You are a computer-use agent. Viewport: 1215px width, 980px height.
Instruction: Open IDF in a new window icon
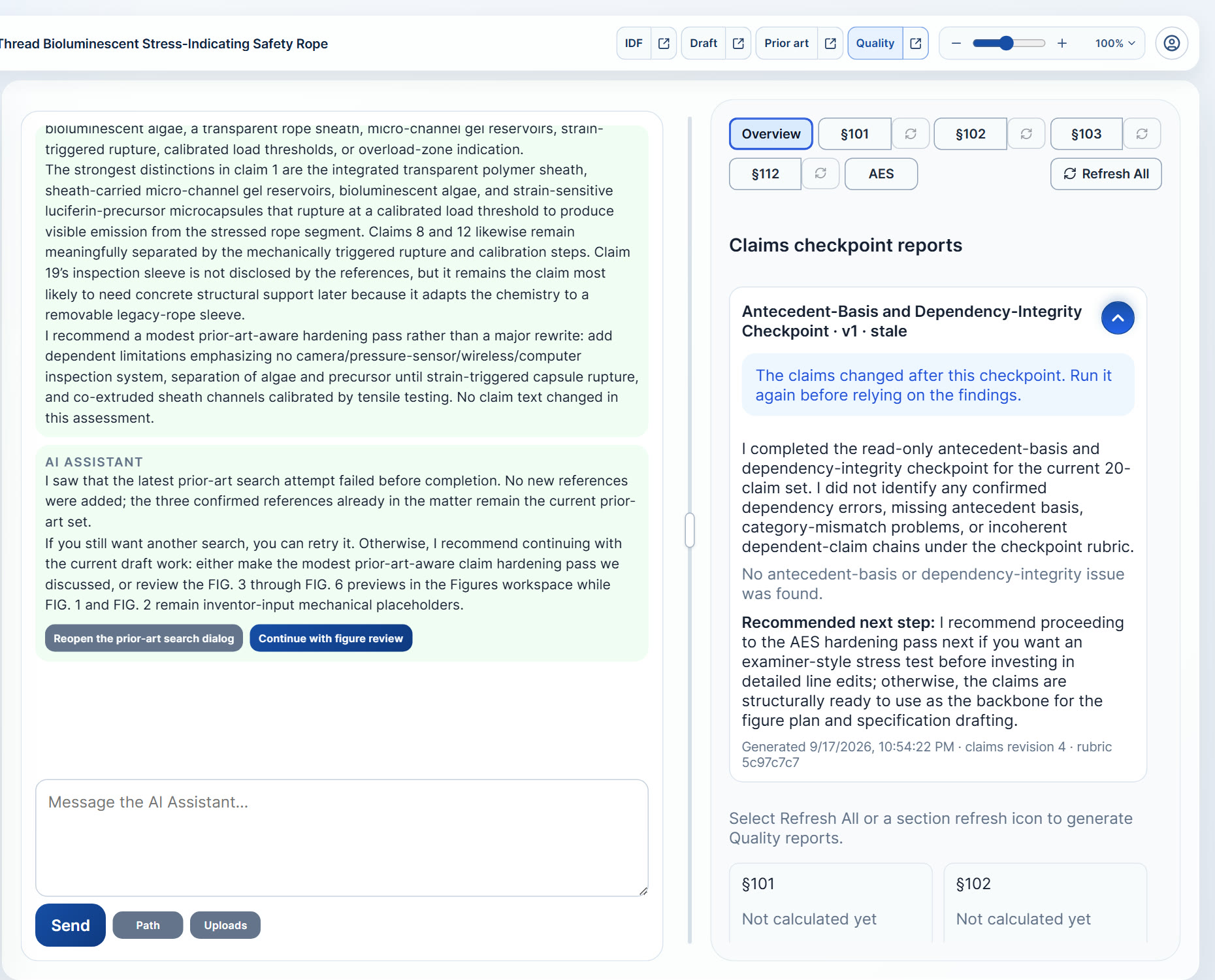coord(664,43)
